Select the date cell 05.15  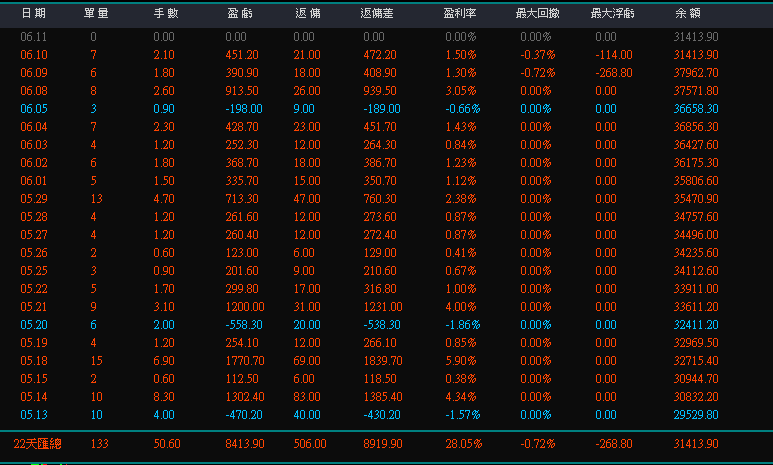click(x=34, y=379)
